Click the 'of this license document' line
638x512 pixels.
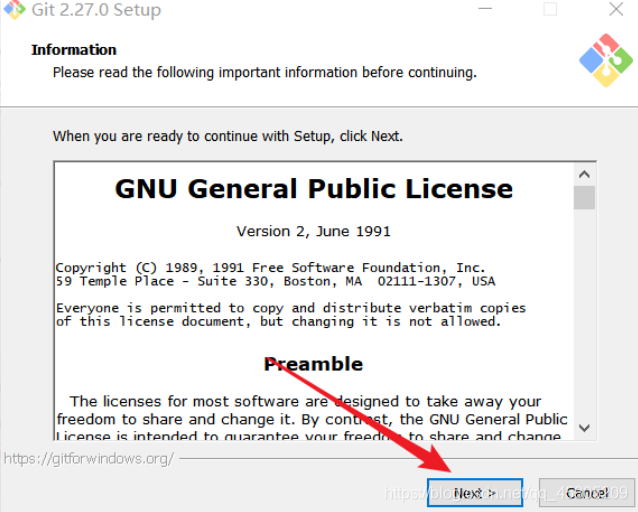click(278, 322)
